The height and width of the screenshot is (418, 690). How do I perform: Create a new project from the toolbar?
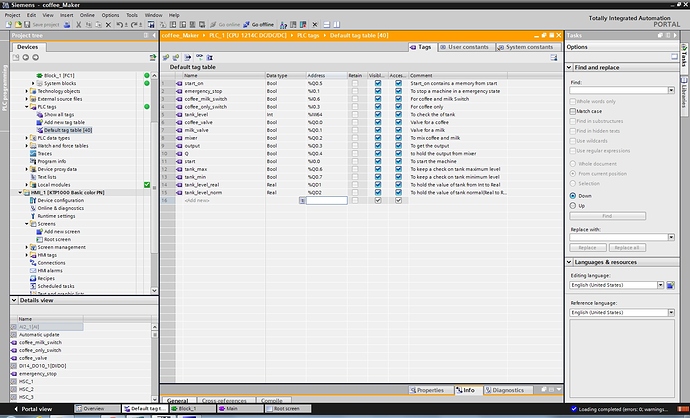(8, 25)
